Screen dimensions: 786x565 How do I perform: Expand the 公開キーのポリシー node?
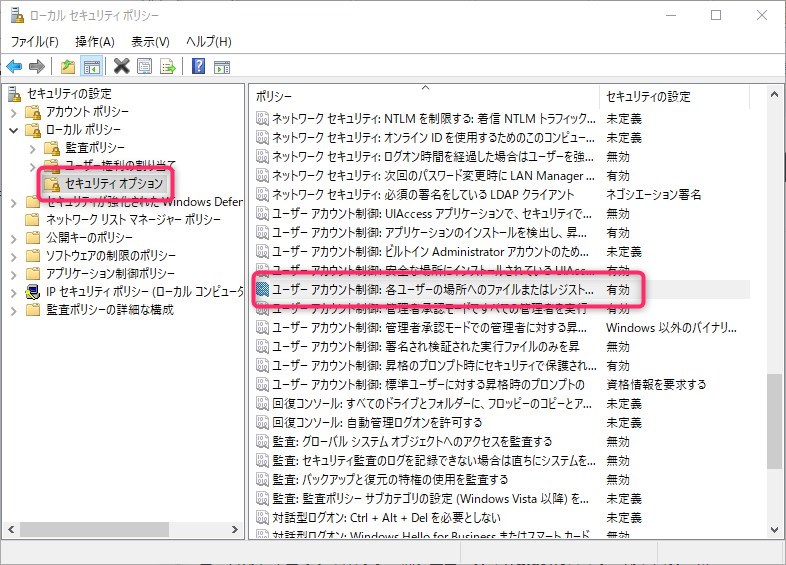tap(14, 239)
